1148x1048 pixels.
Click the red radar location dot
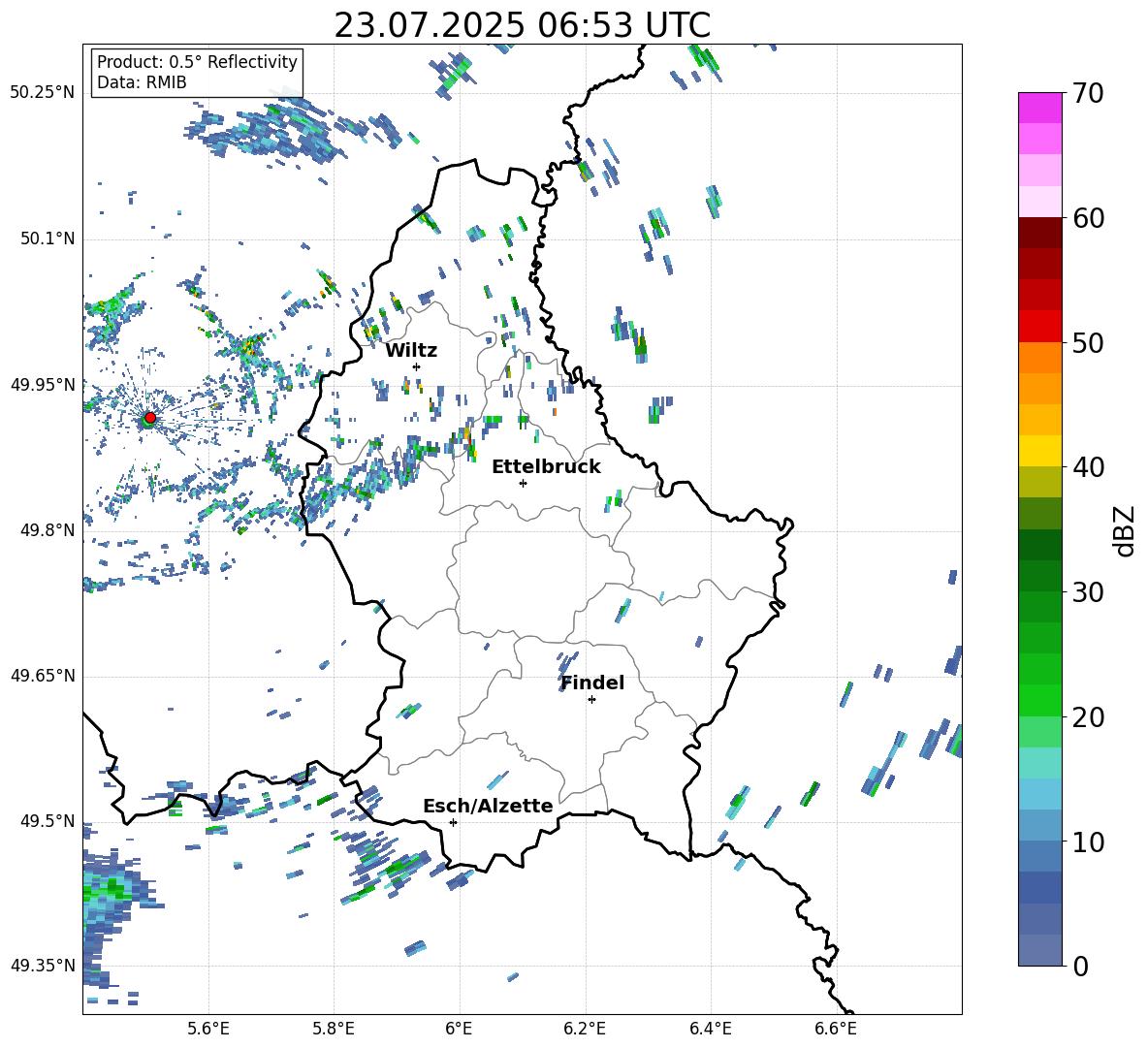pyautogui.click(x=150, y=418)
